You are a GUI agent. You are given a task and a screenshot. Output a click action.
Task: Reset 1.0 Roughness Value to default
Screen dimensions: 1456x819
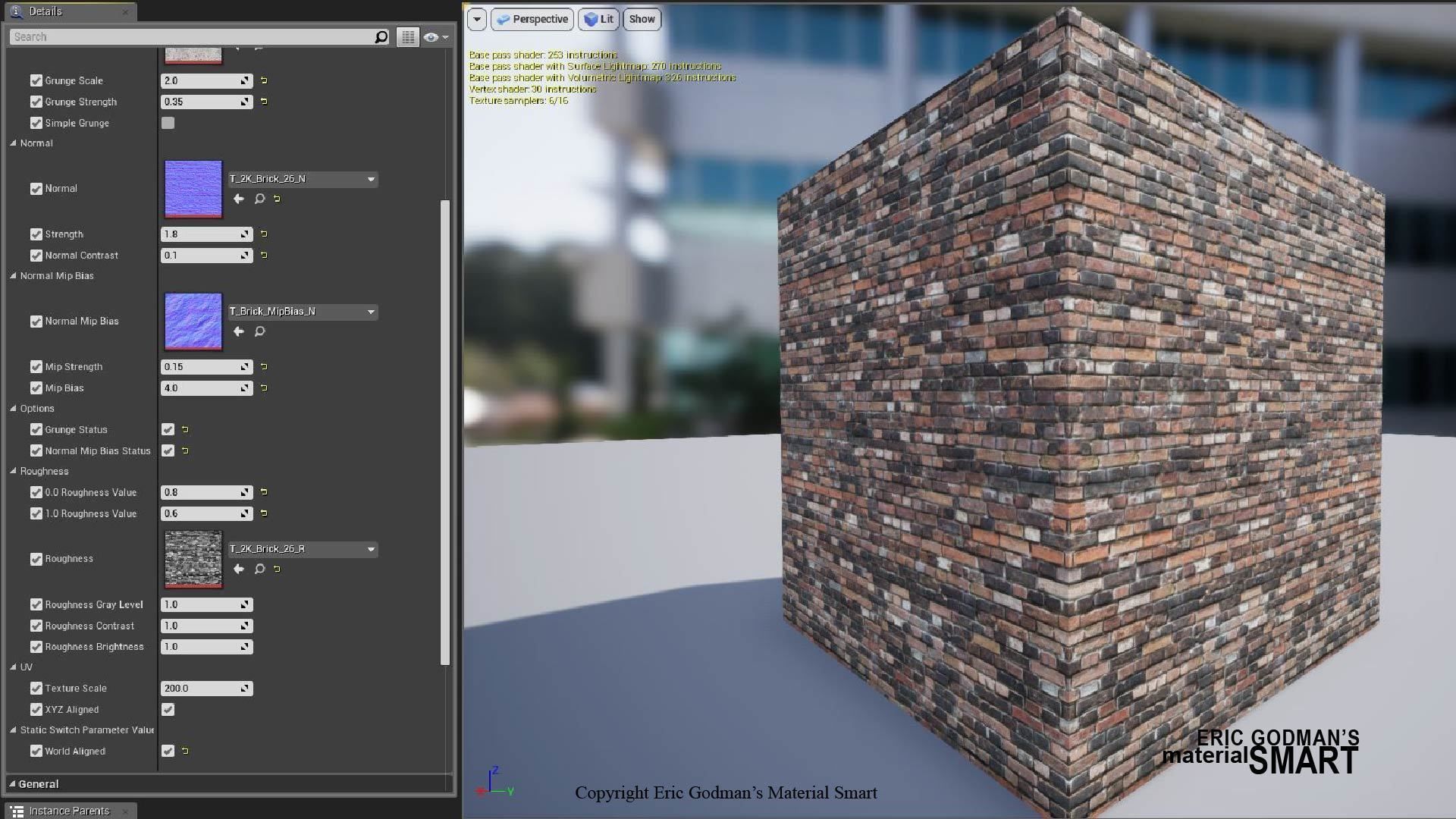264,513
